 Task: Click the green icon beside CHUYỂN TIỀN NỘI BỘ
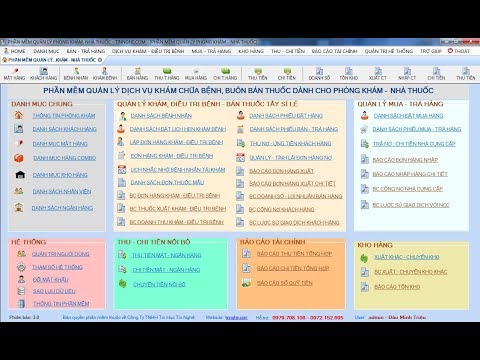coord(123,284)
